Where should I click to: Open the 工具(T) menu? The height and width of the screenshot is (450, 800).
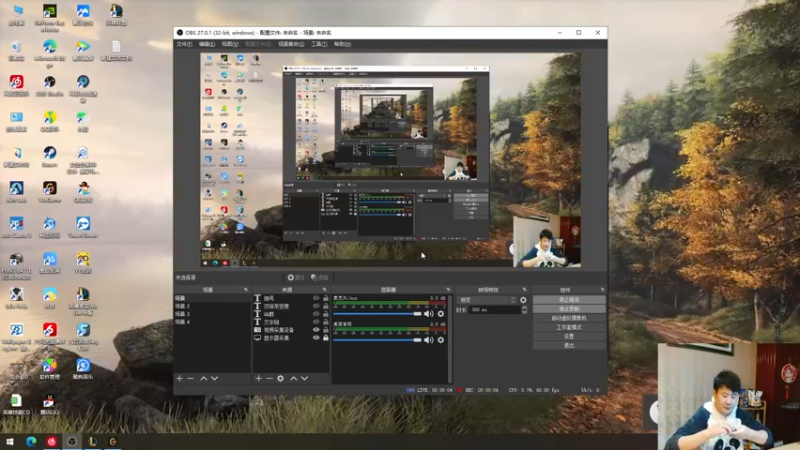point(319,44)
